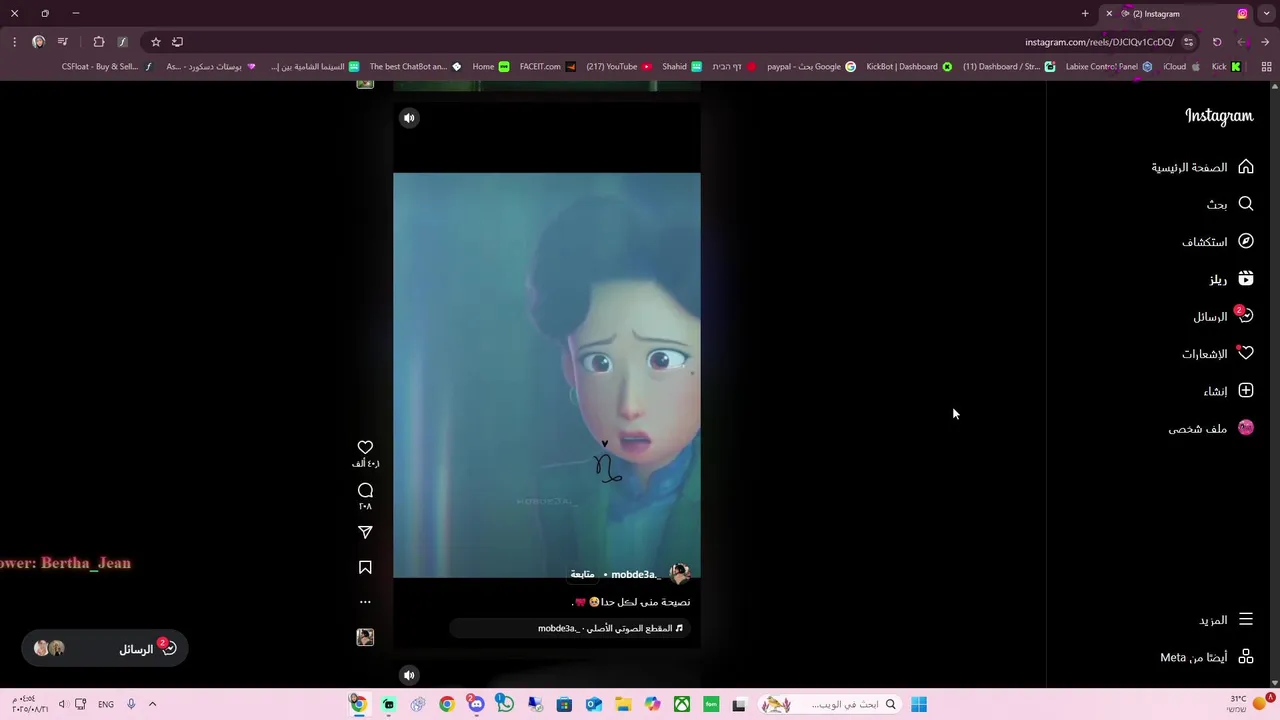The height and width of the screenshot is (720, 1280).
Task: Click the reel caption text نصيحة مني
Action: pos(632,602)
